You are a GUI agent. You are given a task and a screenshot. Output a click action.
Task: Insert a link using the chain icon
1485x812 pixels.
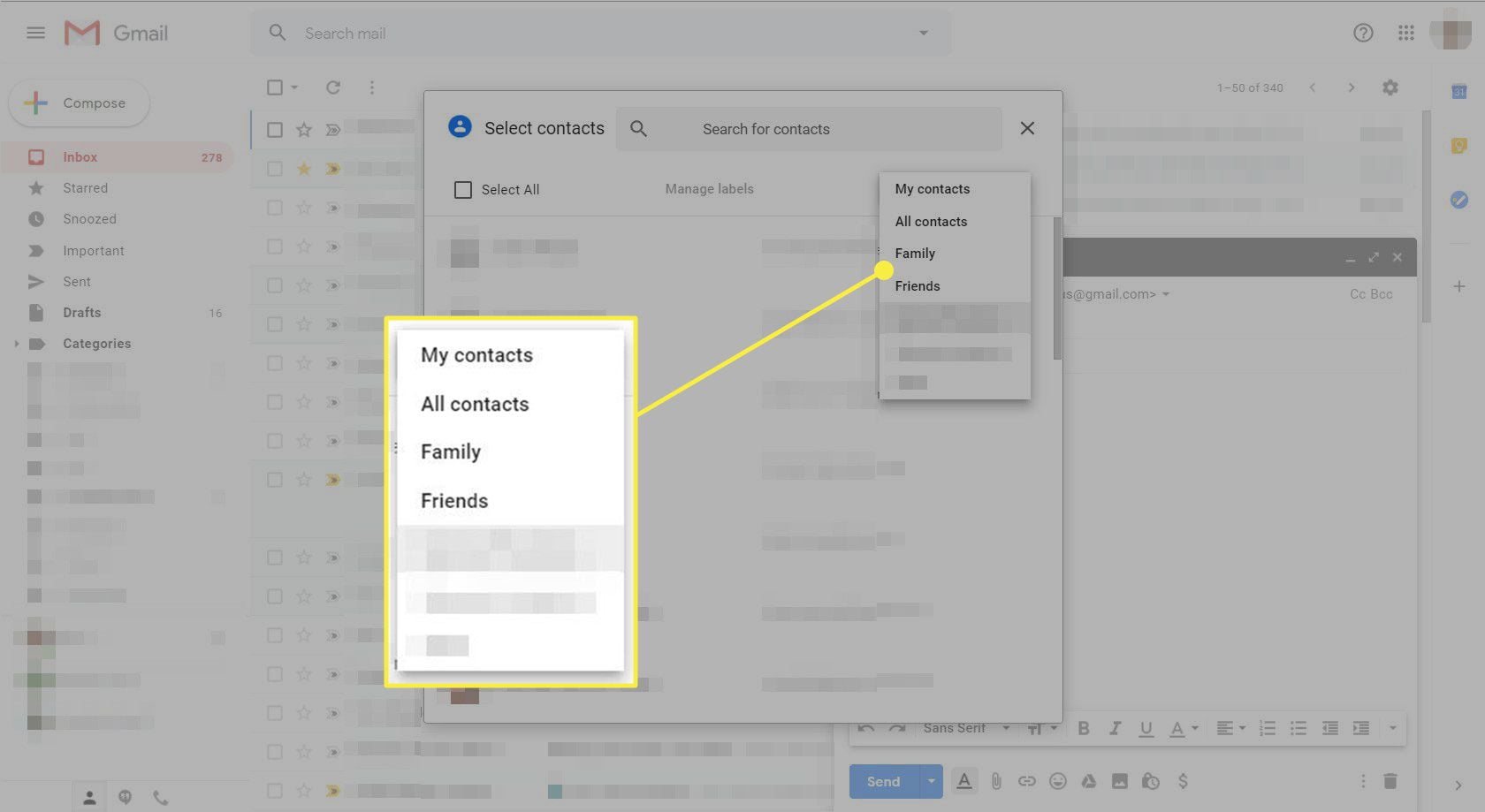click(x=1026, y=781)
